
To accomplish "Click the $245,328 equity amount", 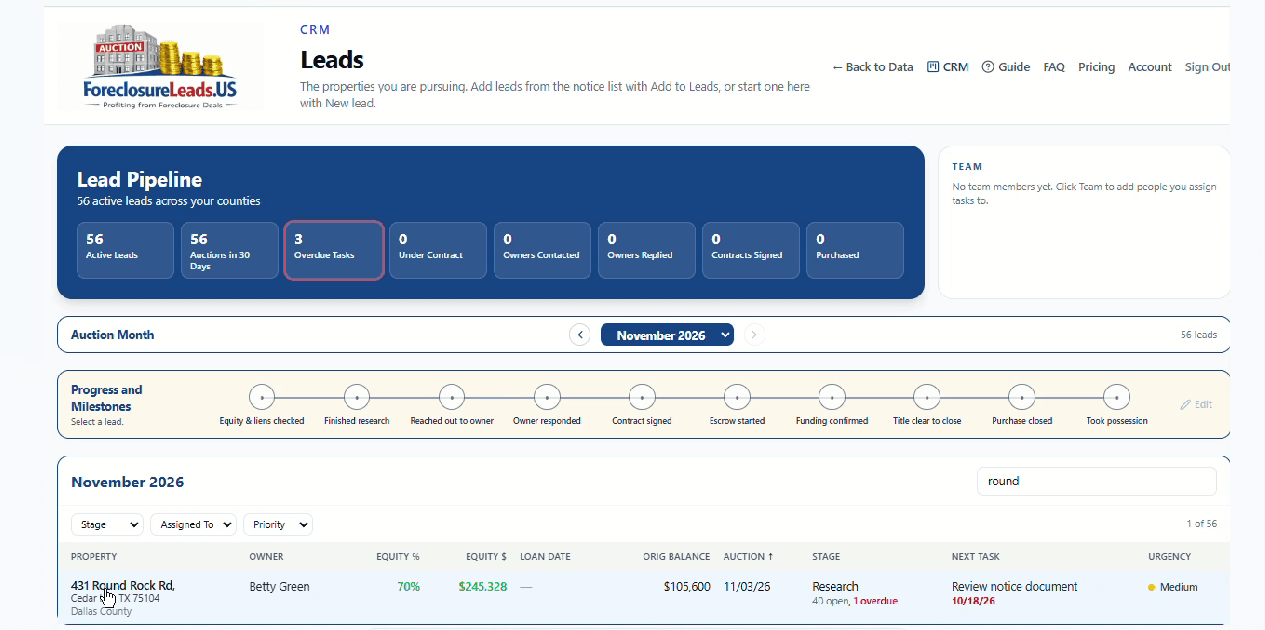I will 483,587.
